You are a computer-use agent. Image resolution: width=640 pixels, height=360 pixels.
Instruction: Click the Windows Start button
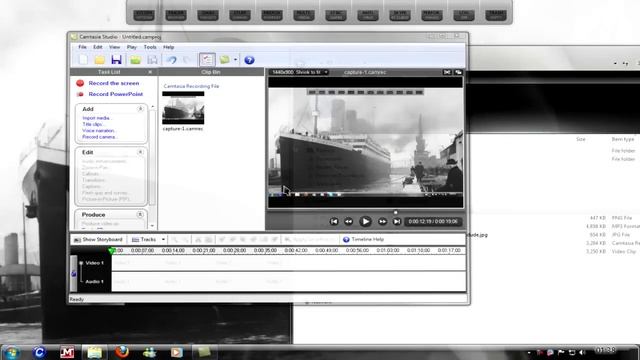click(11, 352)
